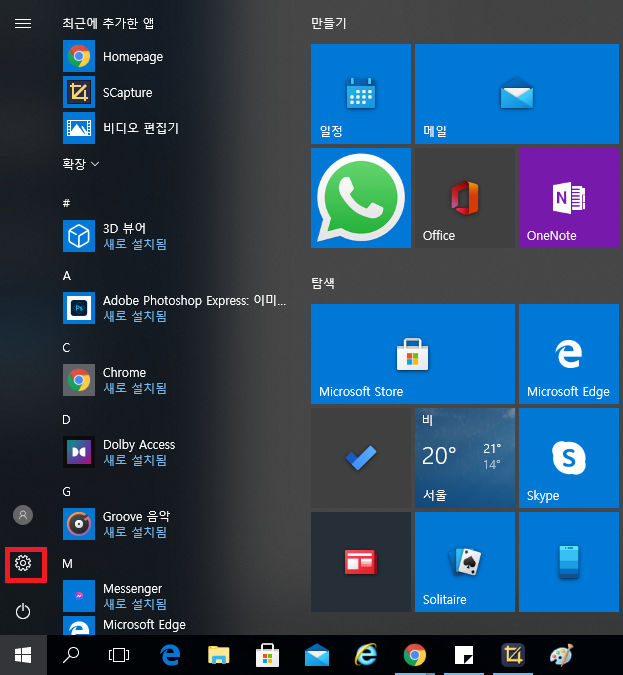Open Settings gear icon
The height and width of the screenshot is (675, 623).
[23, 563]
